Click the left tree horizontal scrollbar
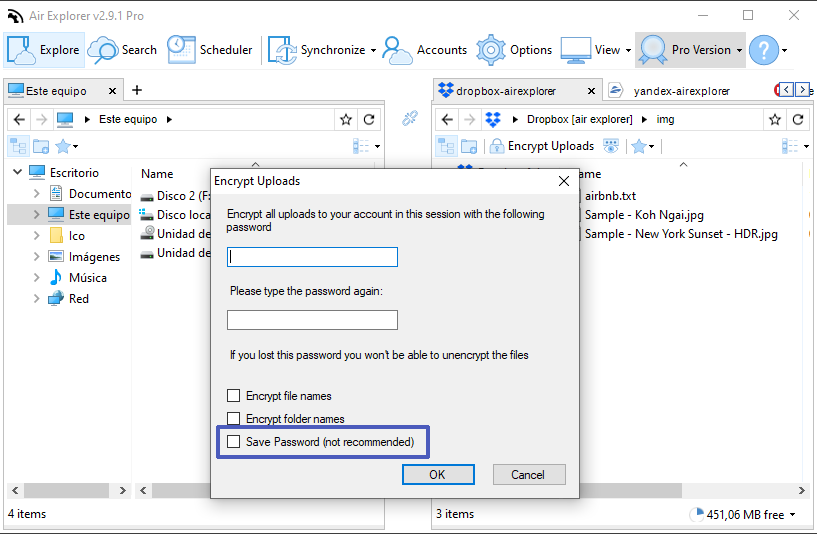The width and height of the screenshot is (817, 534). pyautogui.click(x=69, y=490)
